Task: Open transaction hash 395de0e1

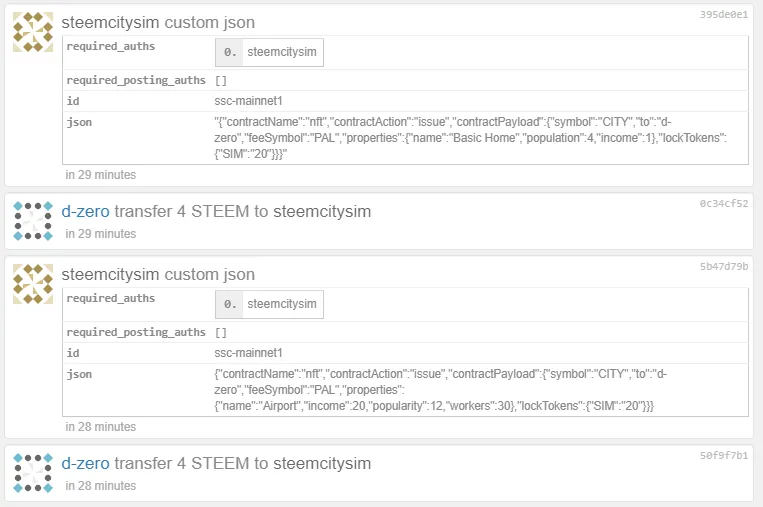Action: click(x=724, y=15)
